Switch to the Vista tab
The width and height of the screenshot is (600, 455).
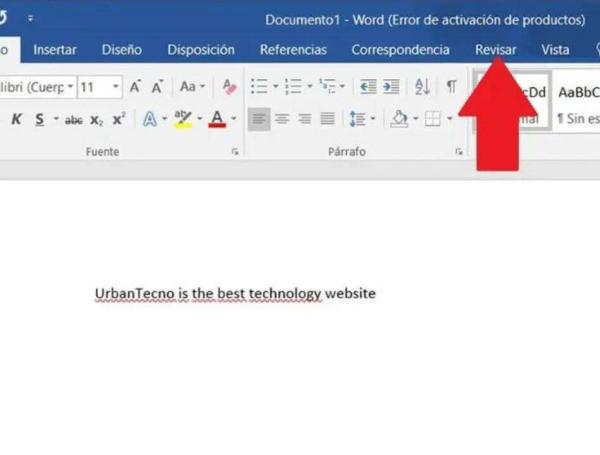555,50
